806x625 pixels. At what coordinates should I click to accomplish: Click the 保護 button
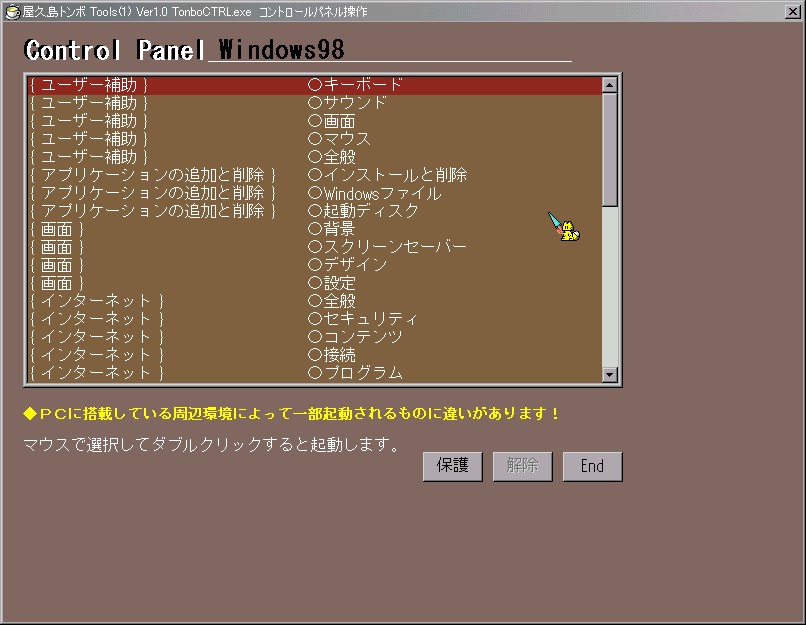(453, 466)
